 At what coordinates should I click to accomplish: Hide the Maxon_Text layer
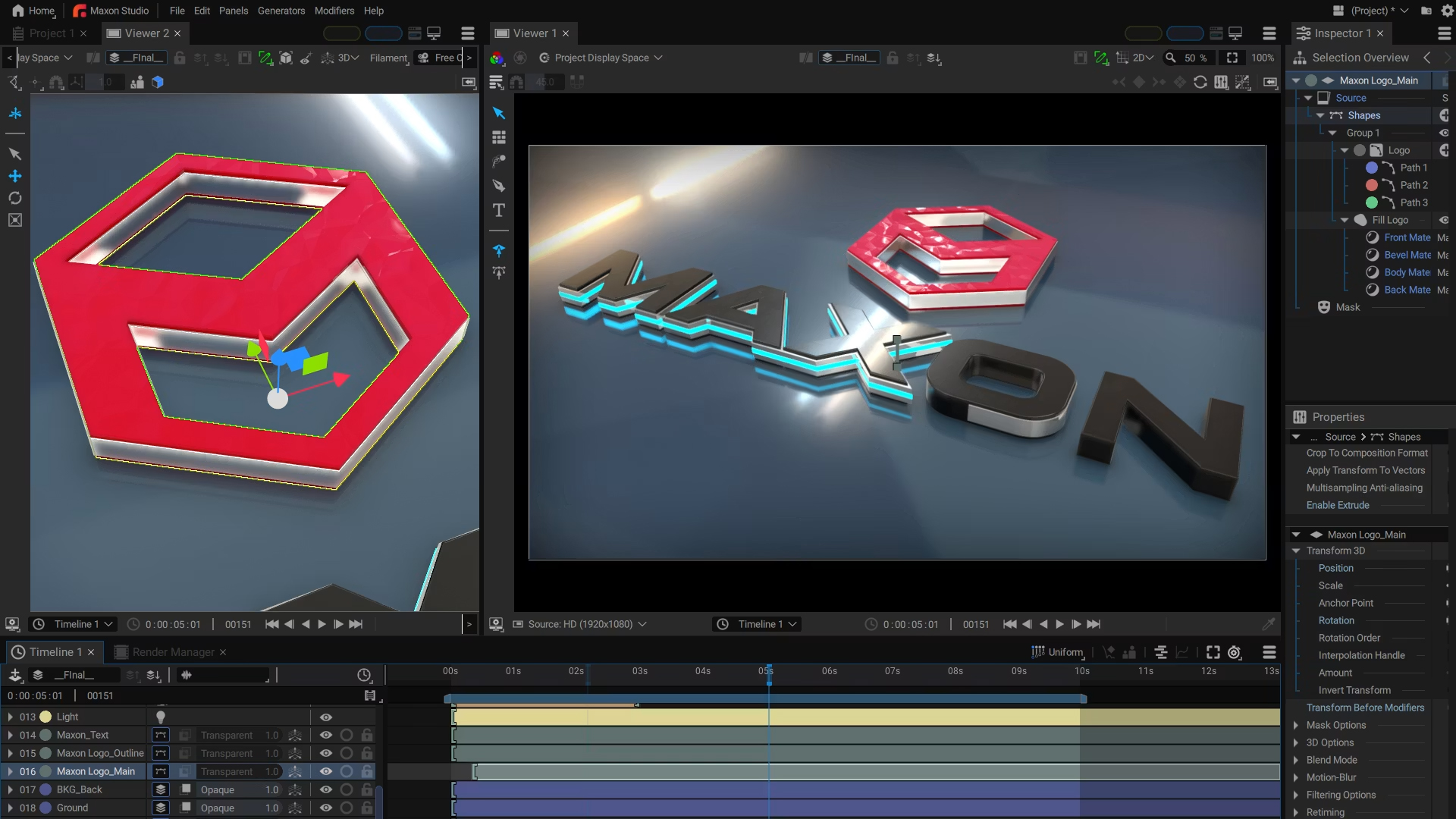pyautogui.click(x=326, y=735)
